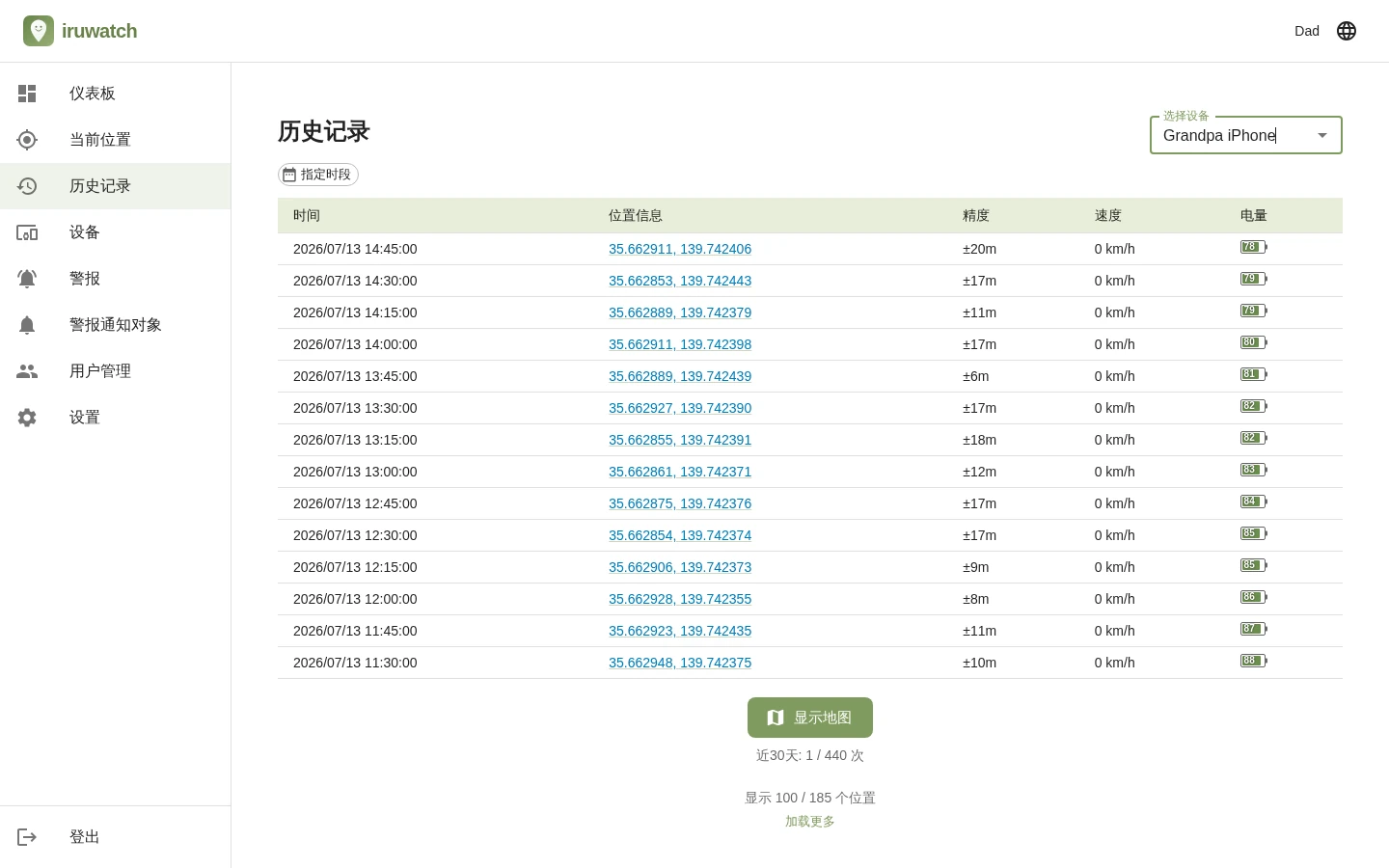This screenshot has width=1389, height=868.
Task: Open 警报通知对象 in sidebar
Action: pyautogui.click(x=116, y=325)
